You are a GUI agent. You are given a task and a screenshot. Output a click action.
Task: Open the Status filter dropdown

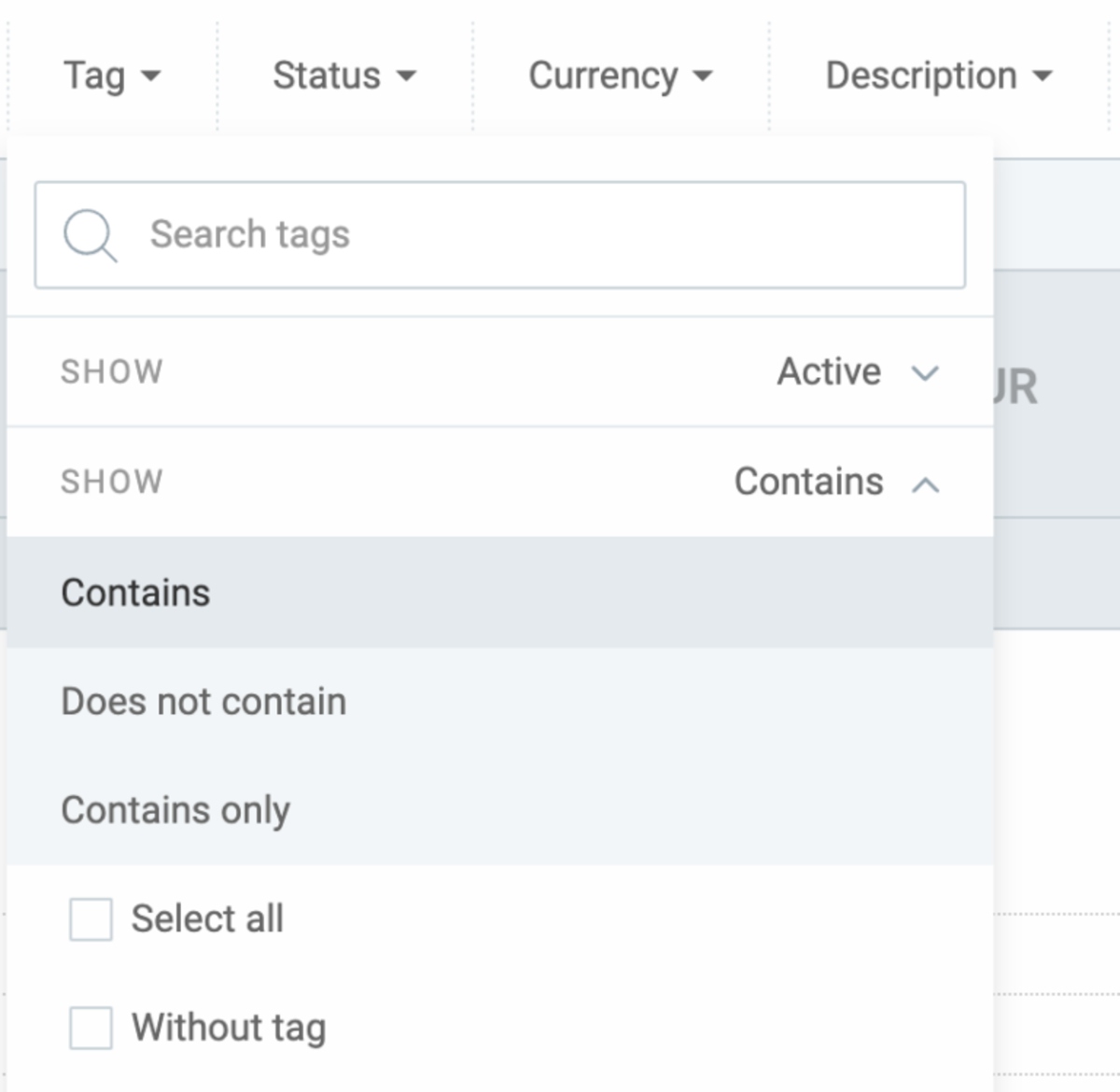pos(327,76)
